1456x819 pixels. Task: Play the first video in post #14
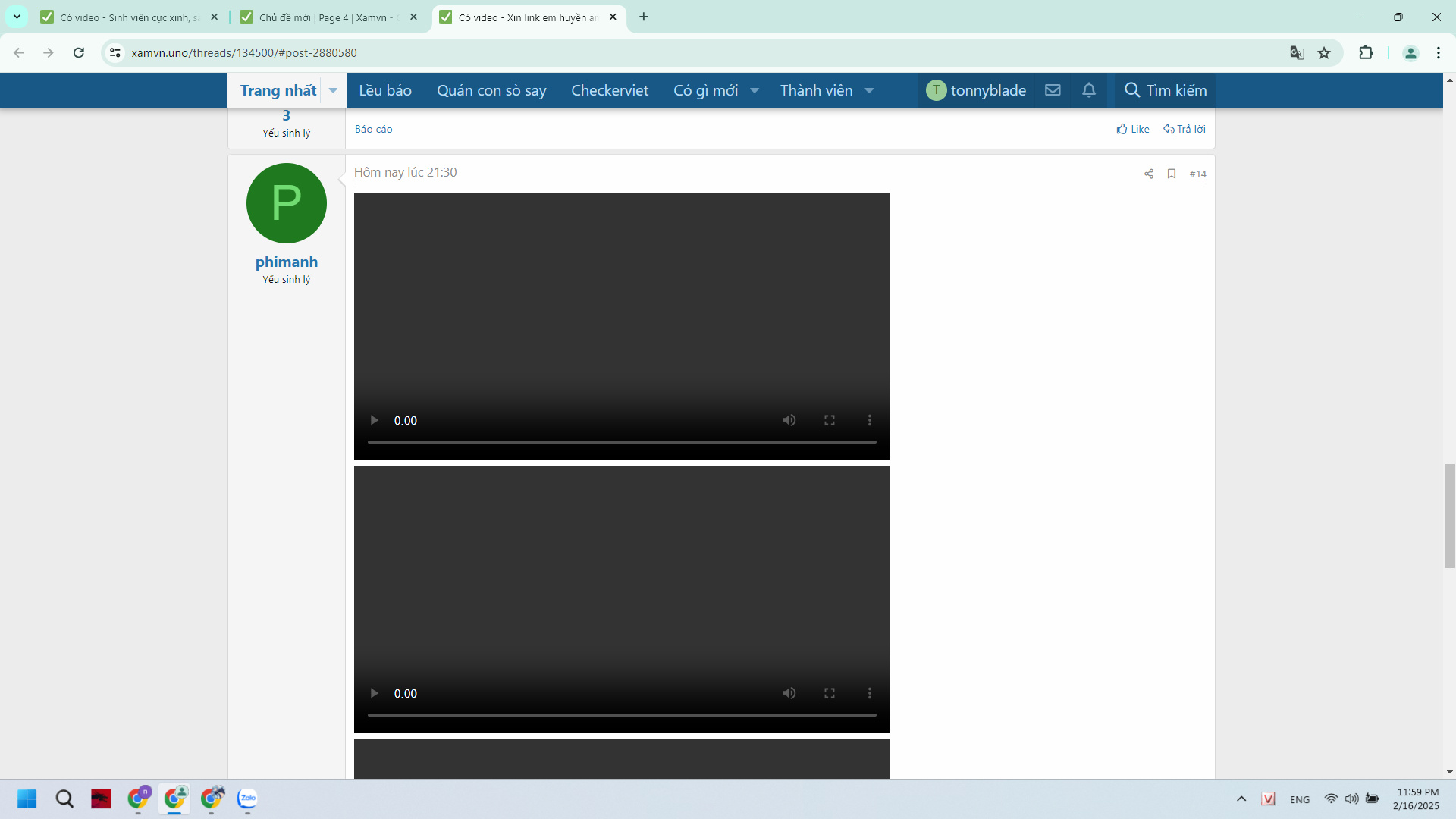click(374, 420)
